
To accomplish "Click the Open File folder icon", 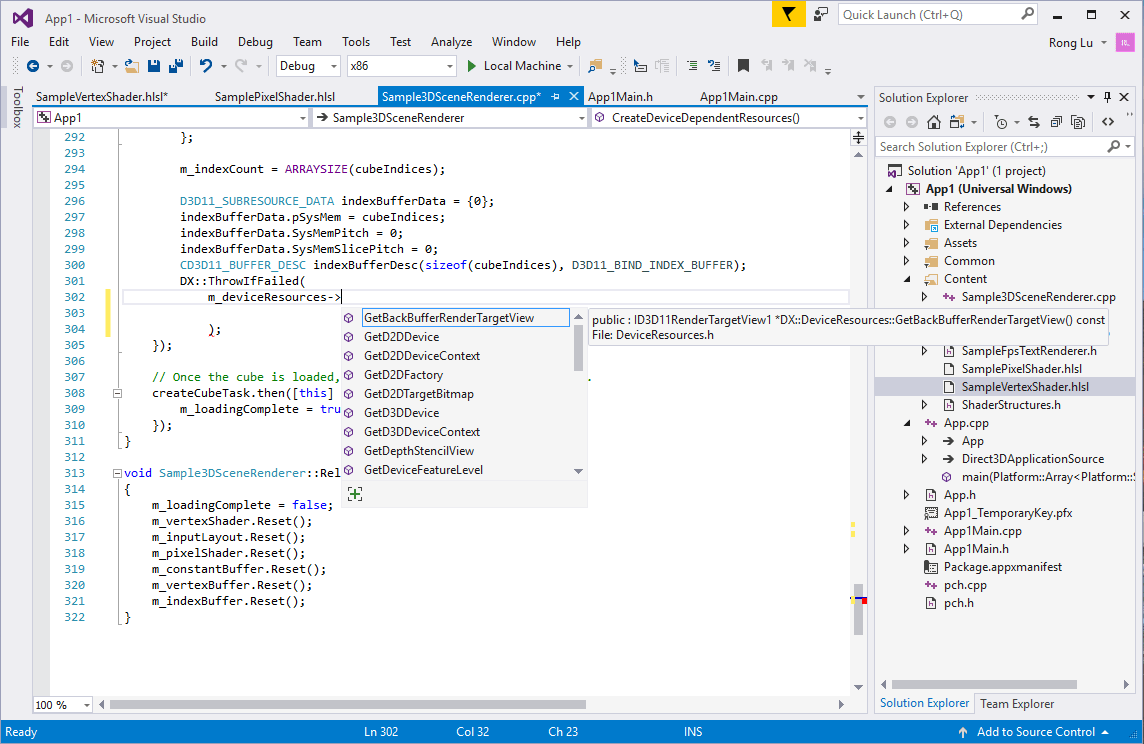I will [x=132, y=66].
